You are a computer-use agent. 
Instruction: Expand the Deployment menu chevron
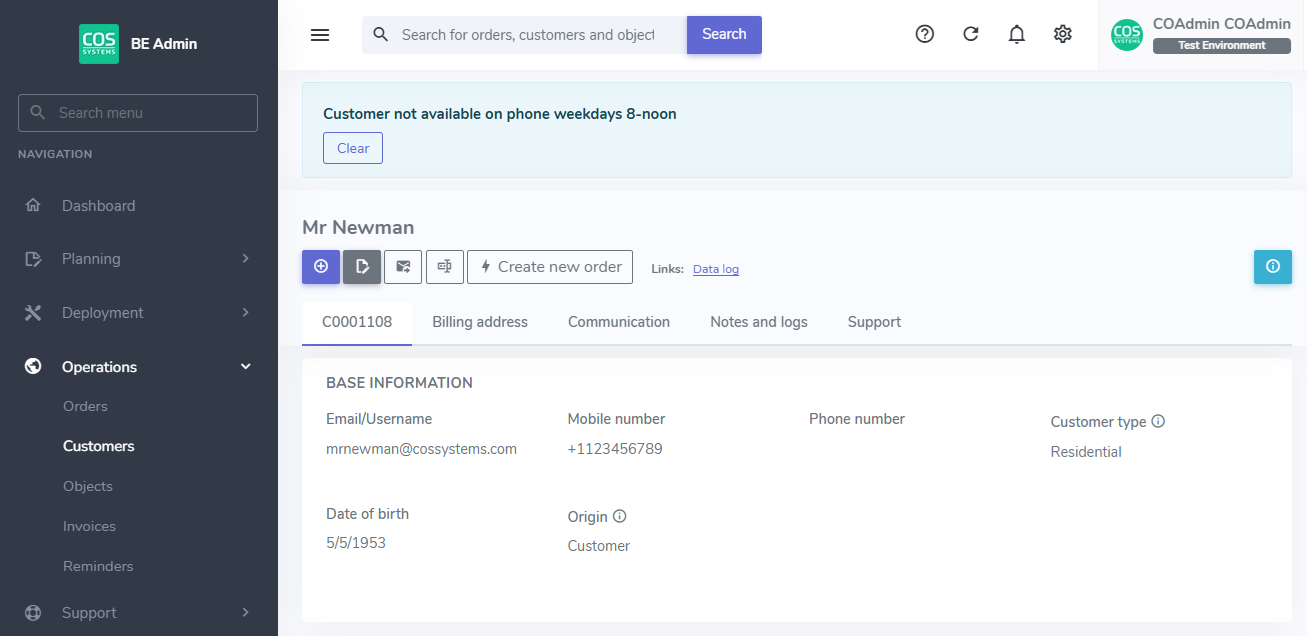[x=245, y=313]
